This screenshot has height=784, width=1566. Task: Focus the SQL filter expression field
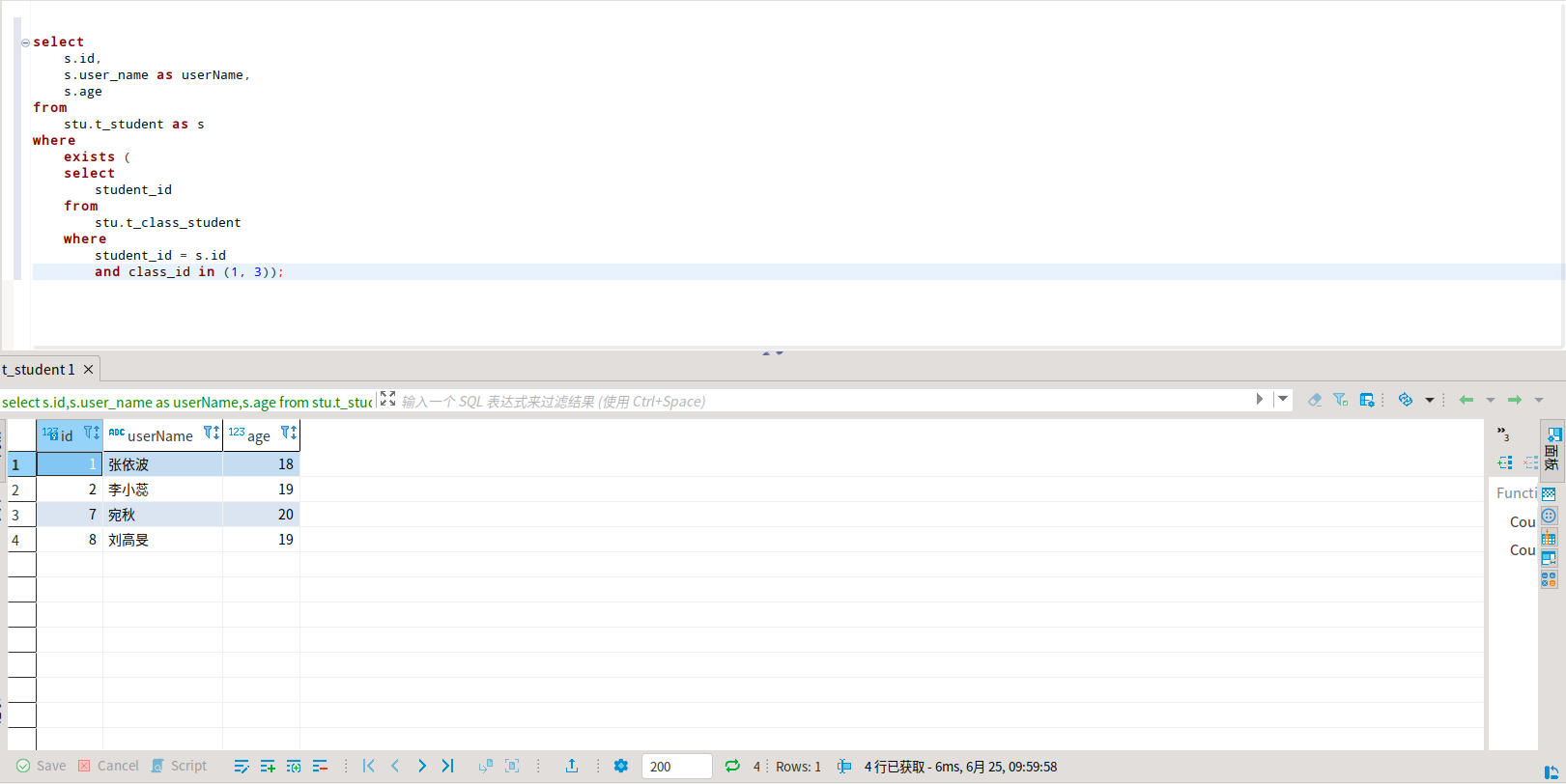(x=825, y=401)
